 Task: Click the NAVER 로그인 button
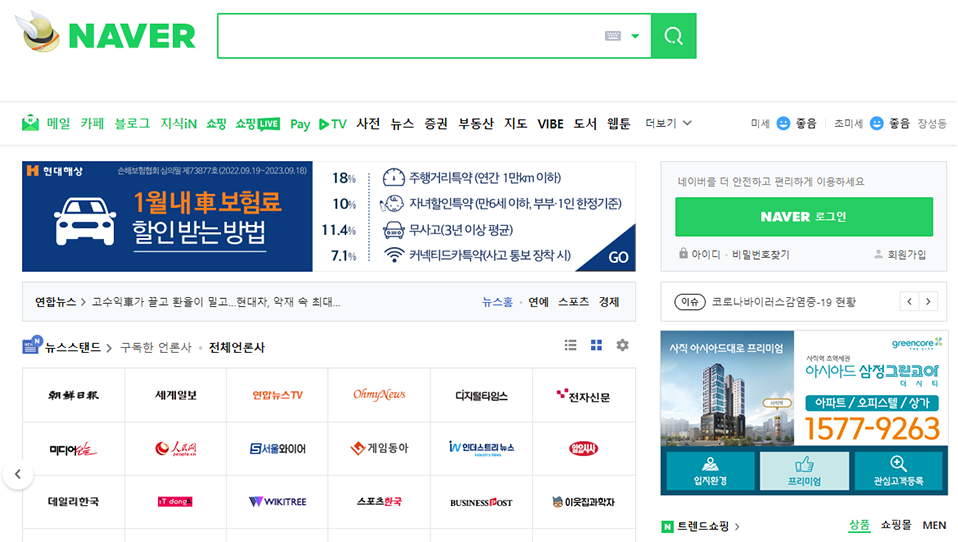click(x=804, y=216)
